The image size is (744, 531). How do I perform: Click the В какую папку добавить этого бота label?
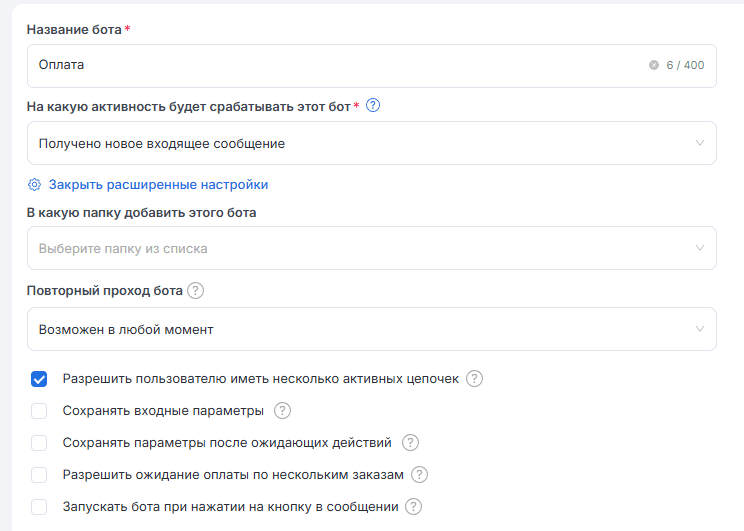141,213
